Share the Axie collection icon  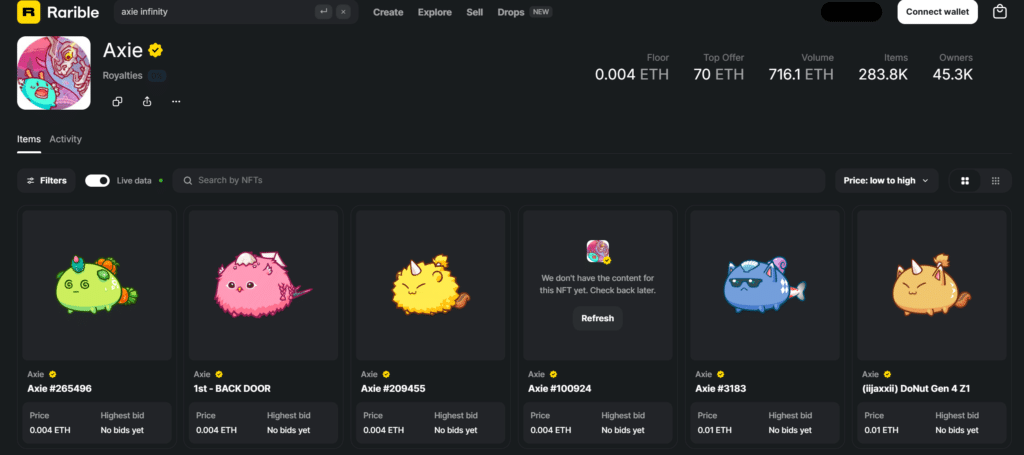click(147, 101)
